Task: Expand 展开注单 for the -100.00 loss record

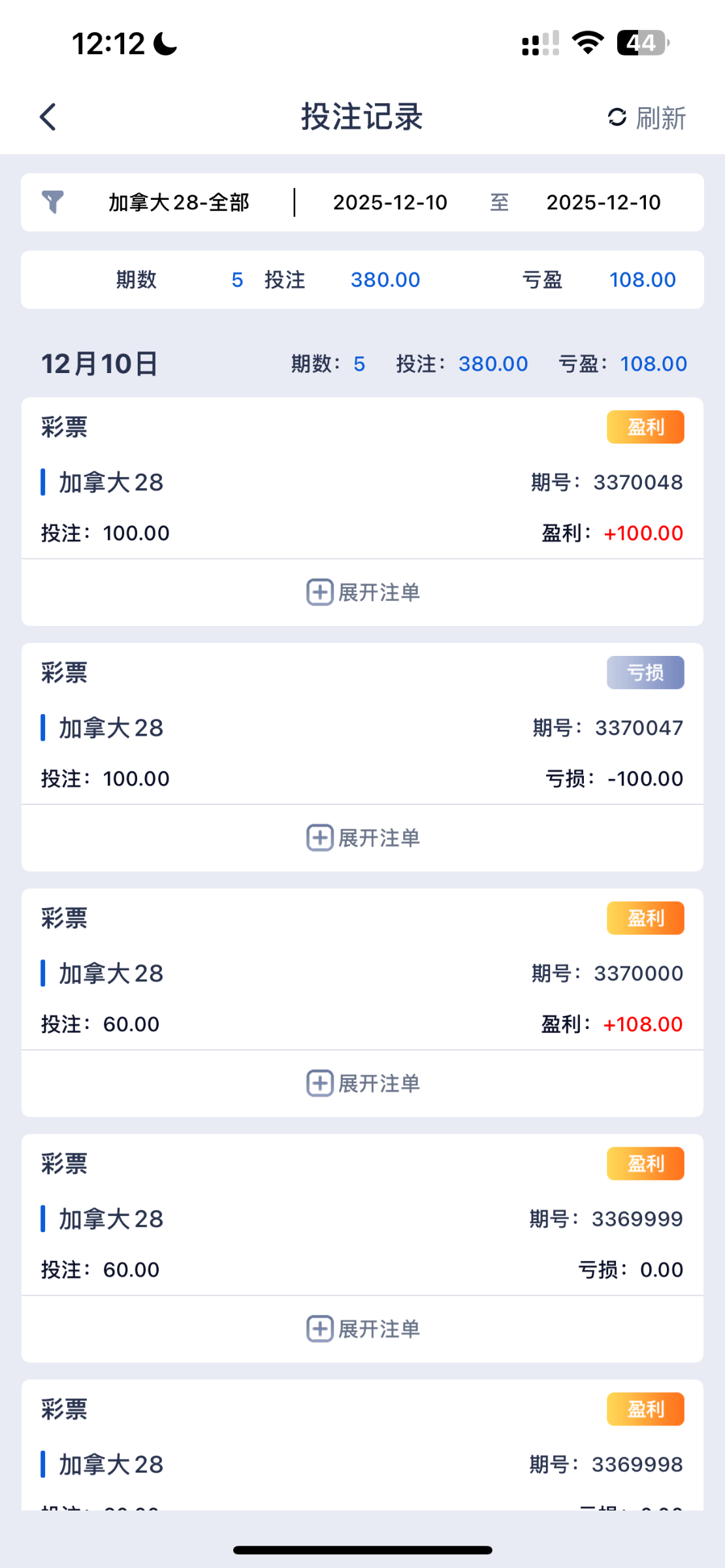Action: [379, 838]
